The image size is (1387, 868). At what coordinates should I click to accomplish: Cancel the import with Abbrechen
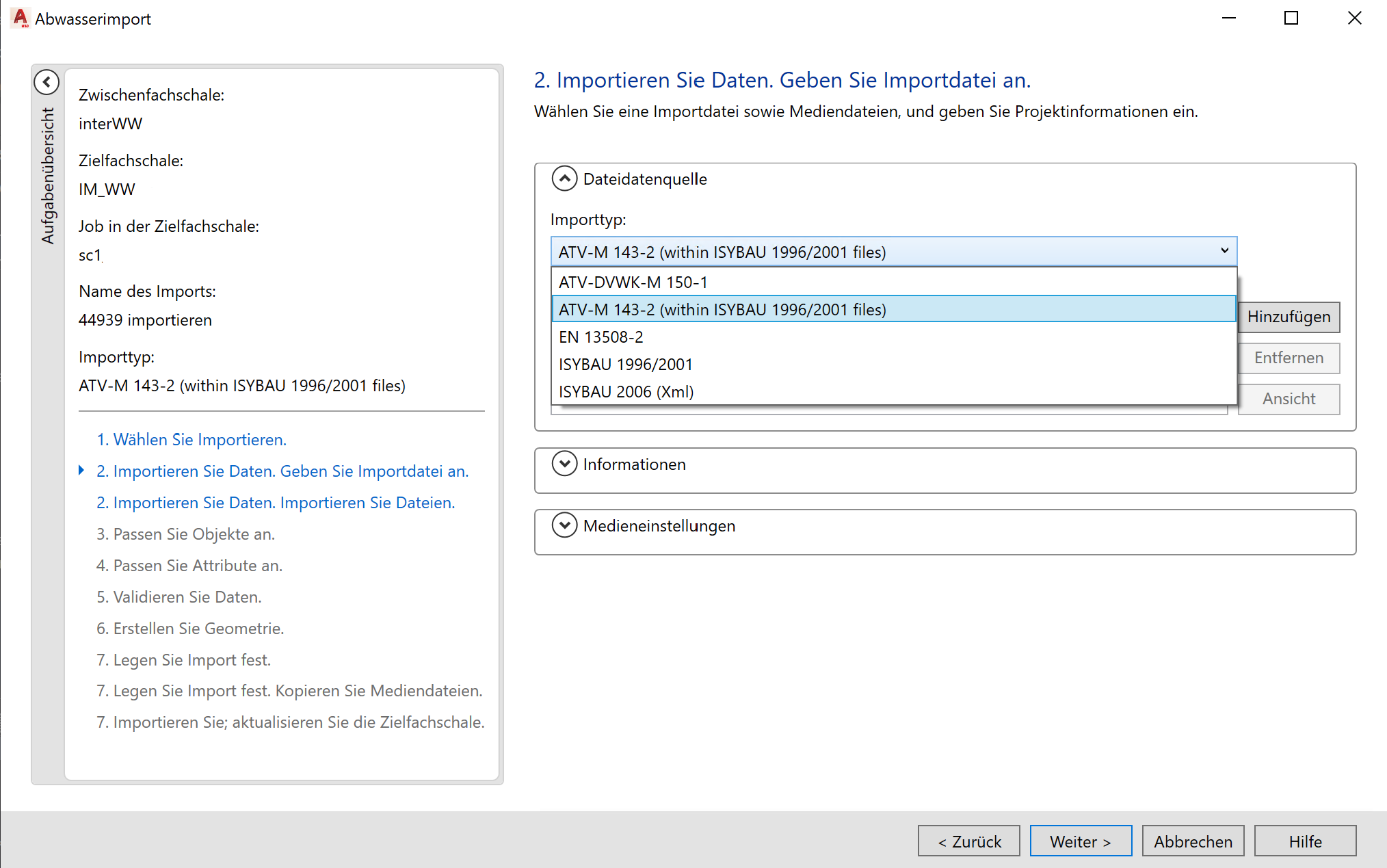pyautogui.click(x=1193, y=841)
